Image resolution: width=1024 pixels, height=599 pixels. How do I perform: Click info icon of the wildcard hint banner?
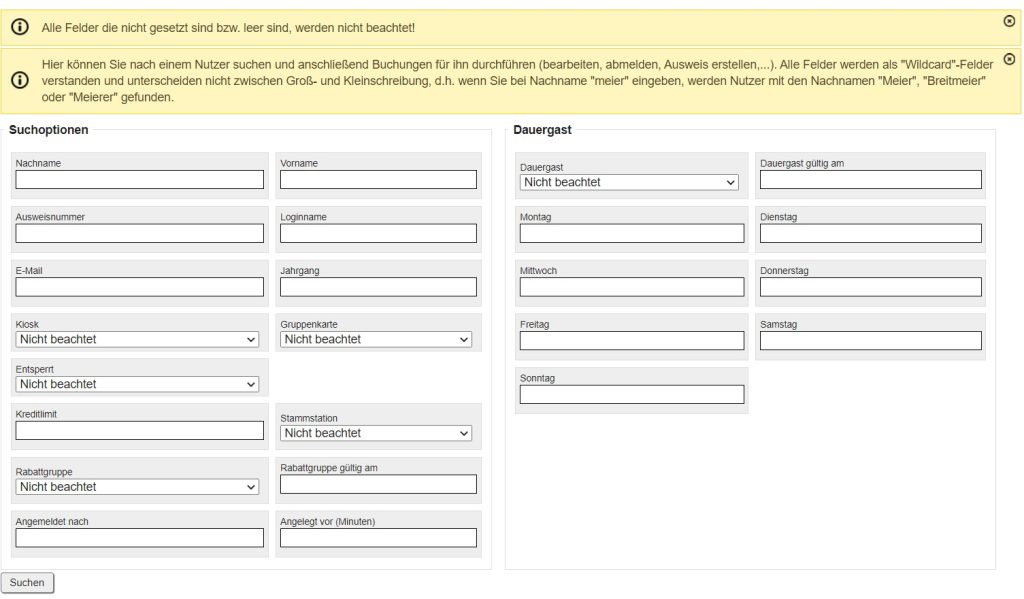click(x=20, y=80)
